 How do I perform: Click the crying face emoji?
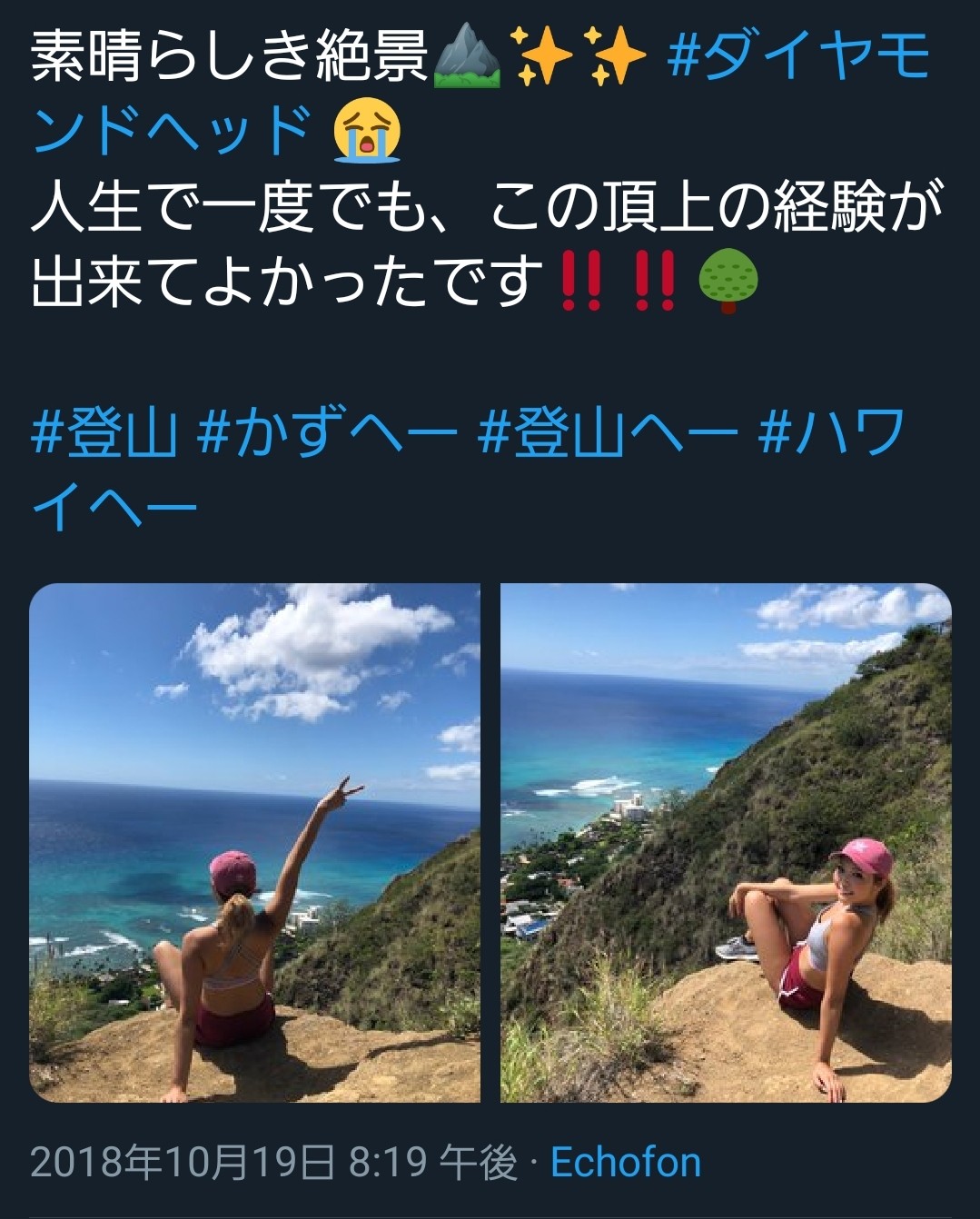tap(367, 132)
